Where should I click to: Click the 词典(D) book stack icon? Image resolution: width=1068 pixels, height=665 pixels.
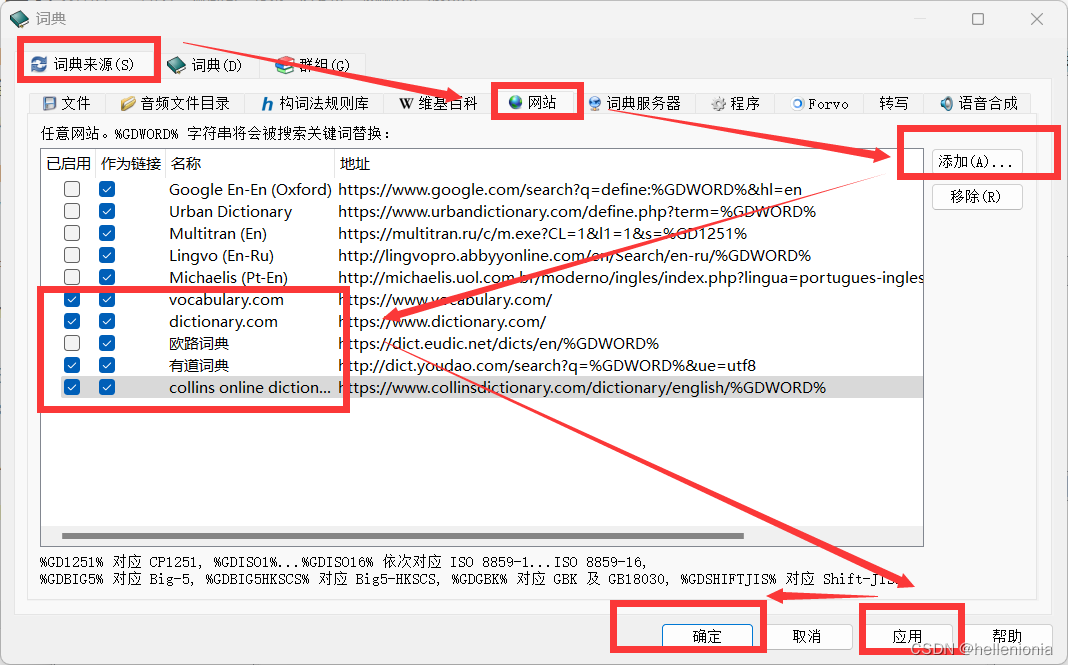tap(178, 64)
